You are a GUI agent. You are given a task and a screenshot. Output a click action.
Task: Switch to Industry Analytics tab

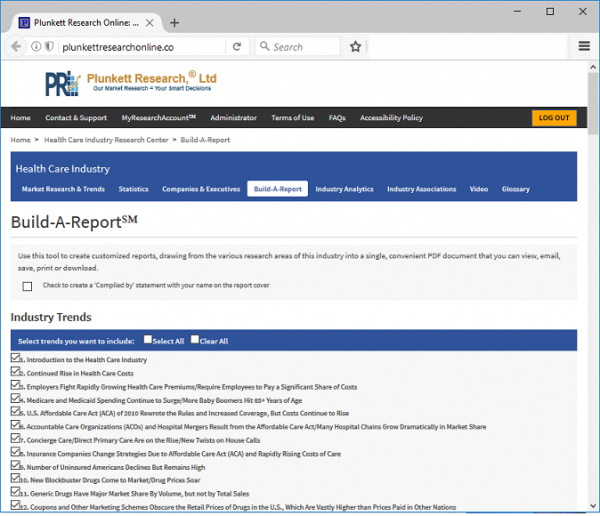click(x=344, y=189)
